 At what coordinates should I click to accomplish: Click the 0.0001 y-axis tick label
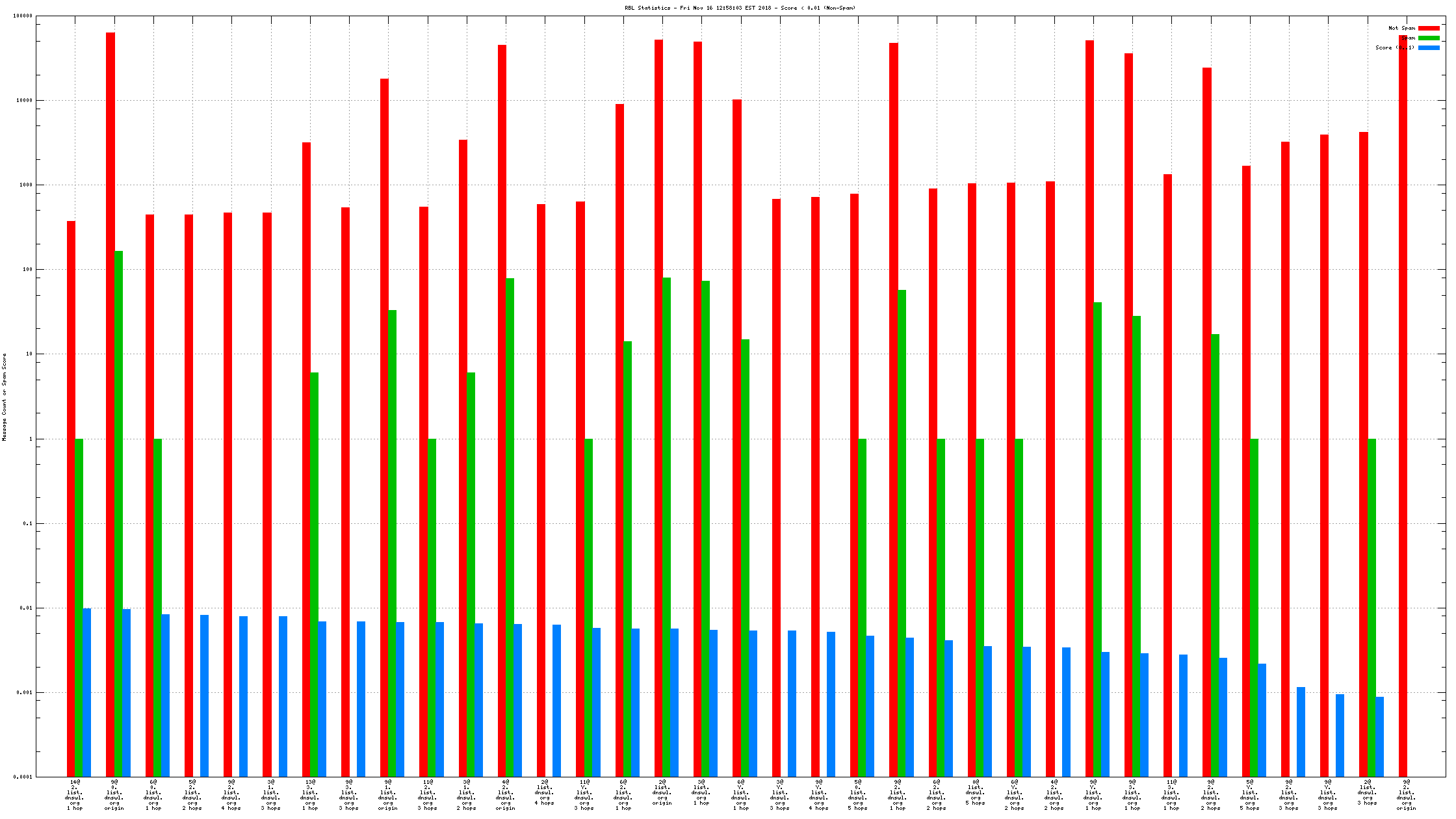pos(23,777)
